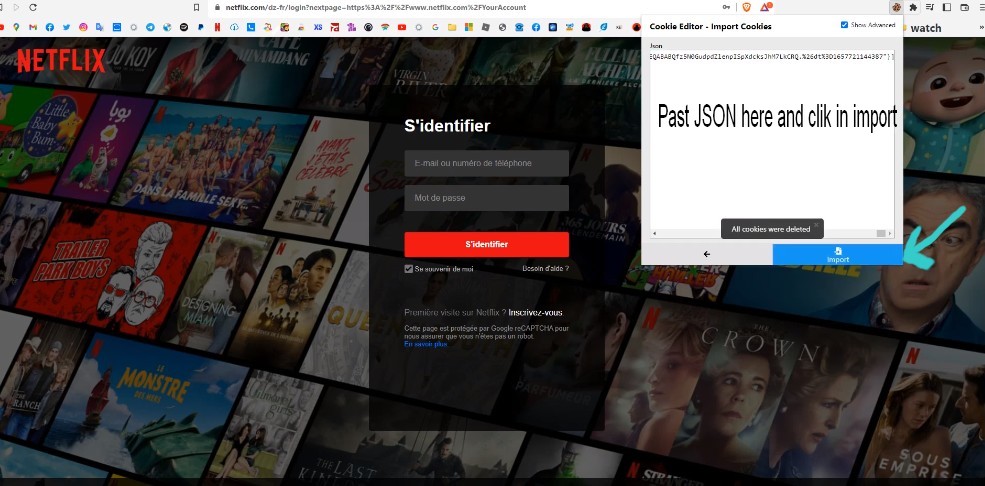Dismiss the 'All cookies were deleted' notification
The width and height of the screenshot is (985, 486).
[815, 224]
